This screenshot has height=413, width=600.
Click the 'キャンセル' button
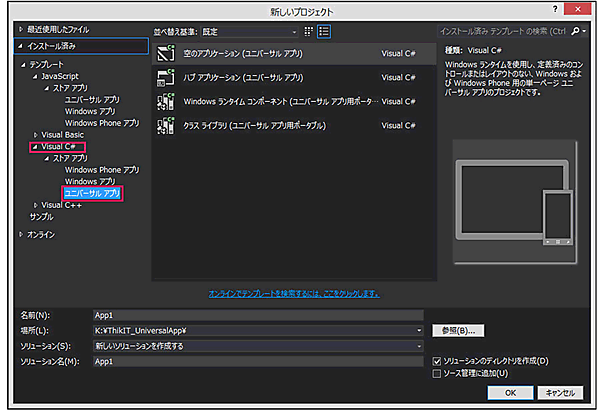pos(560,393)
